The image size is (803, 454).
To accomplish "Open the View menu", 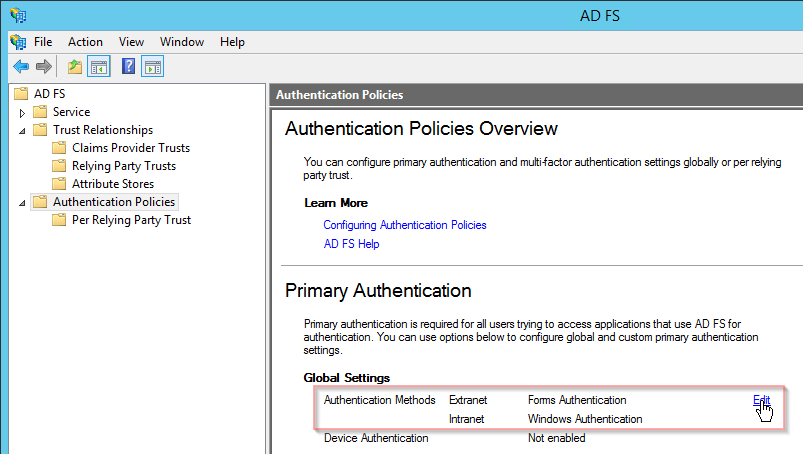I will click(131, 42).
